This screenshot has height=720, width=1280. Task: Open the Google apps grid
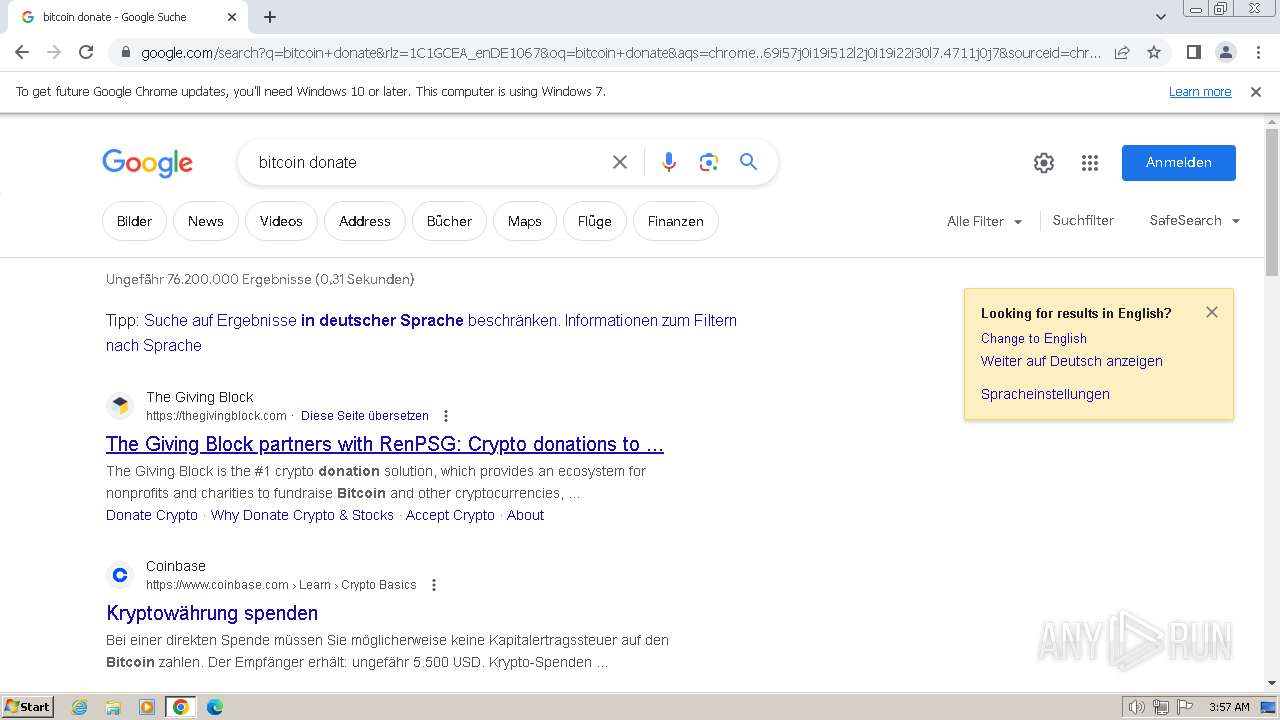[1090, 163]
